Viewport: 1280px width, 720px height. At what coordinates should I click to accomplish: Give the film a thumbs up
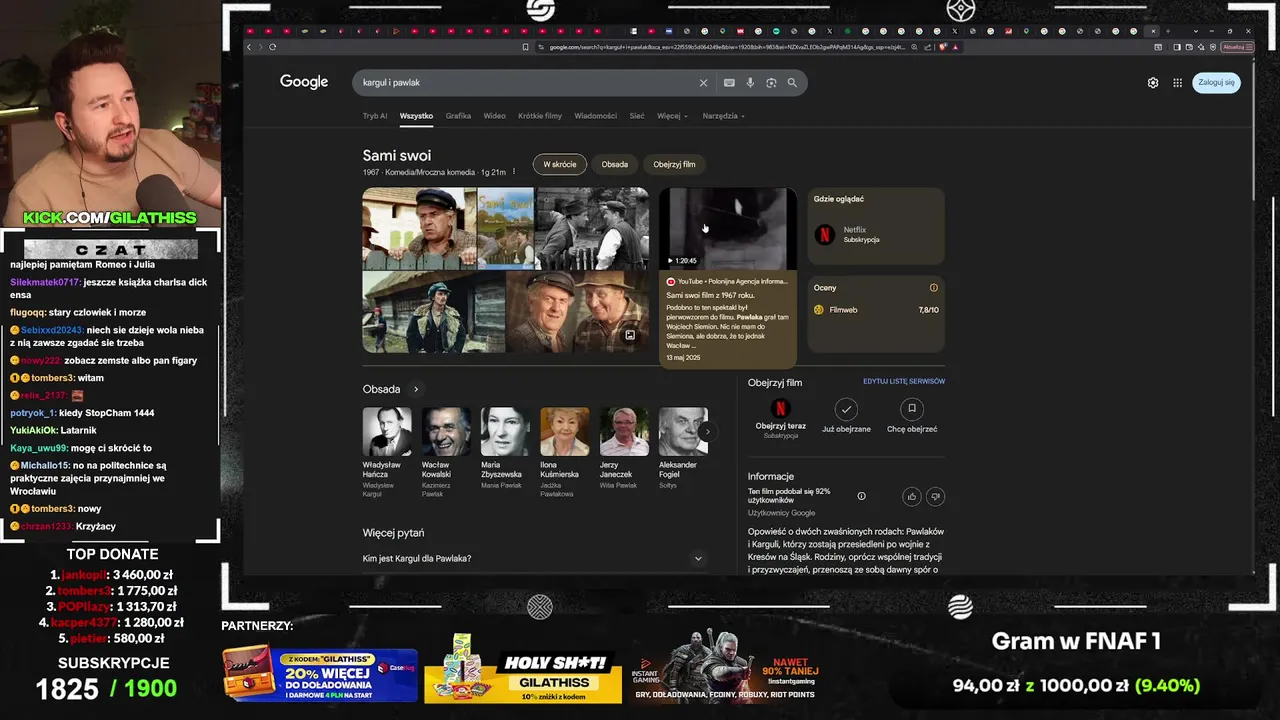(x=912, y=496)
